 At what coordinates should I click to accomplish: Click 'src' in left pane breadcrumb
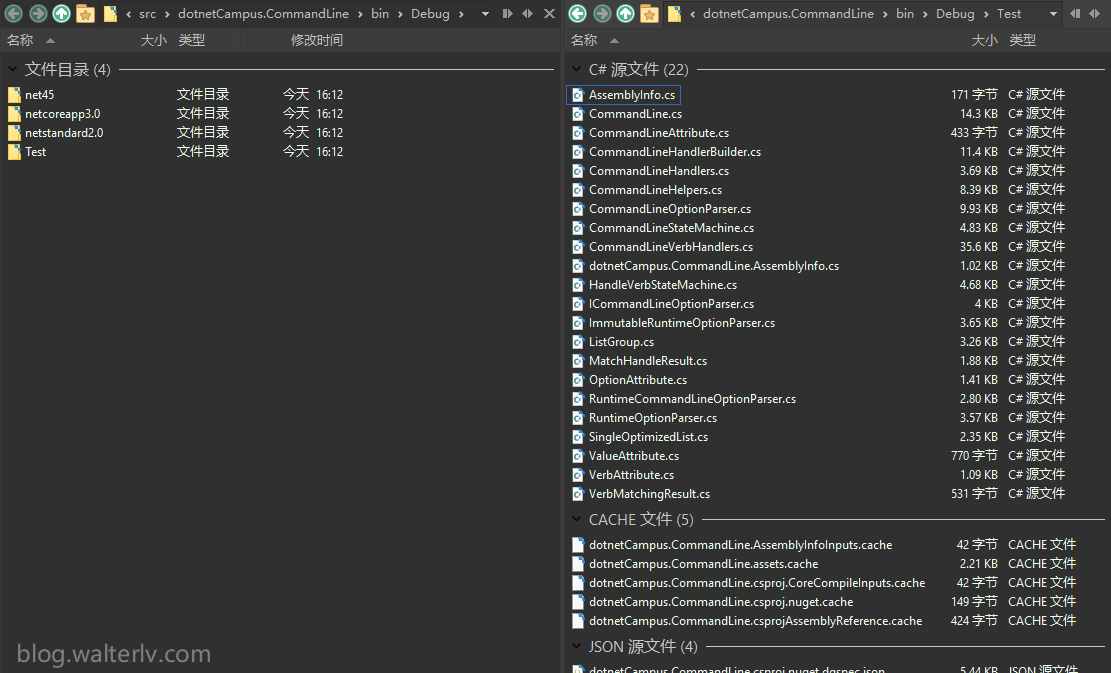click(x=147, y=14)
